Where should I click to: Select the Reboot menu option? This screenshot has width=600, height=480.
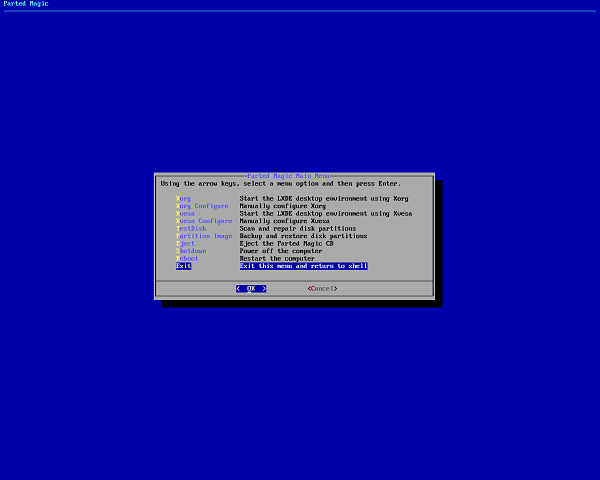click(x=187, y=258)
